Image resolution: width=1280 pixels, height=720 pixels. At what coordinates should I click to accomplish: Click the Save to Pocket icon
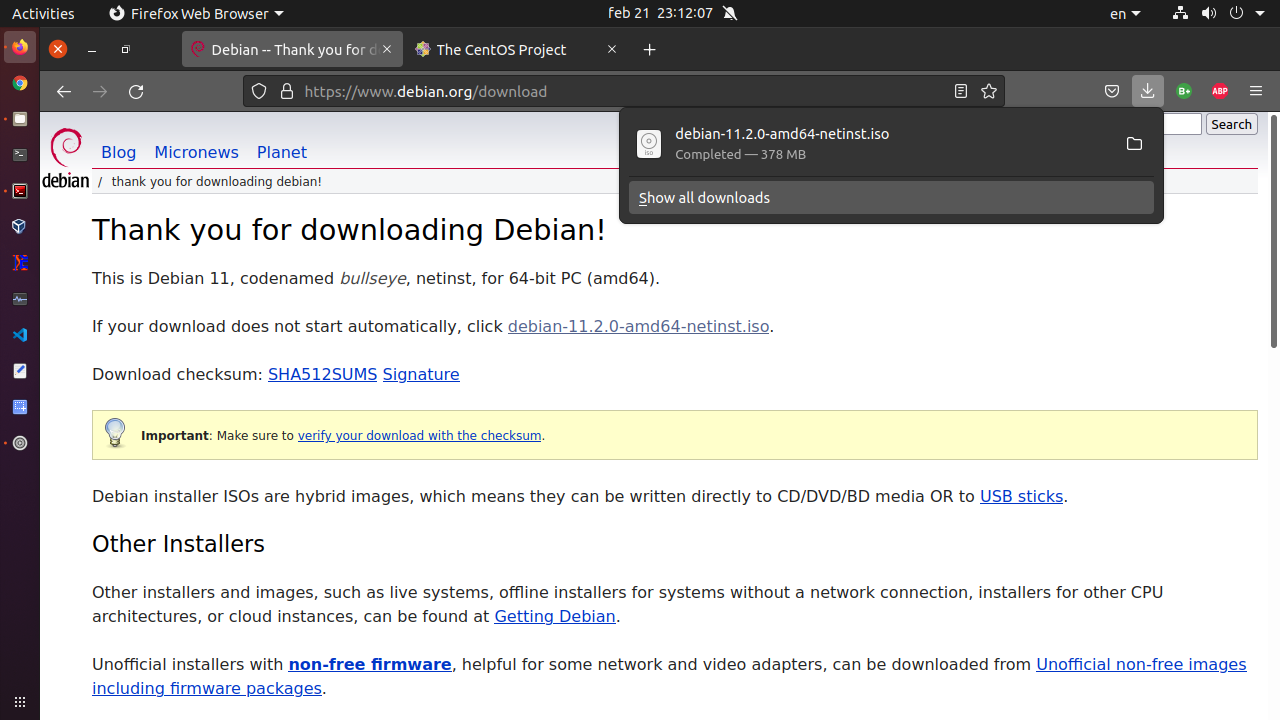[1111, 91]
